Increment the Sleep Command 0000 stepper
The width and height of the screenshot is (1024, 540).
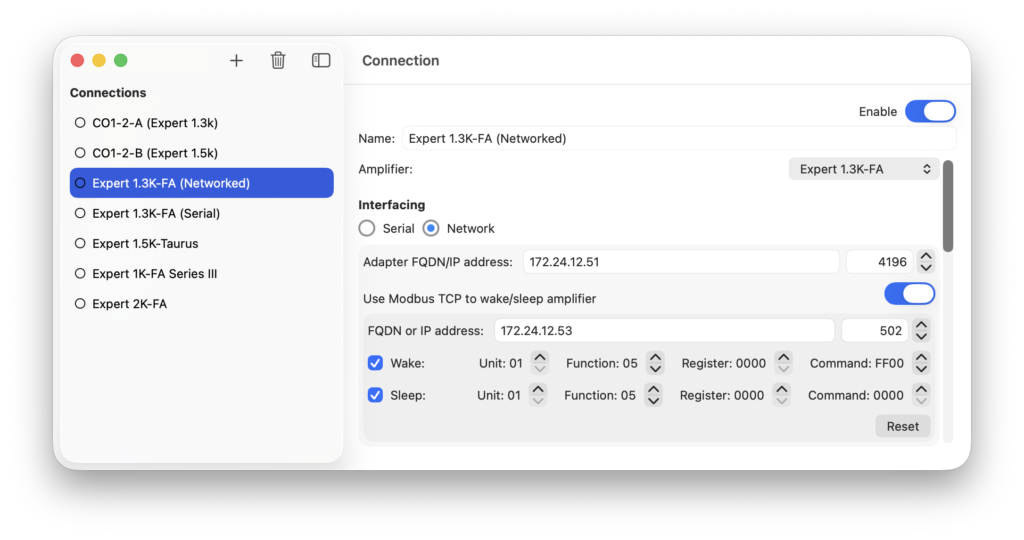coord(921,389)
